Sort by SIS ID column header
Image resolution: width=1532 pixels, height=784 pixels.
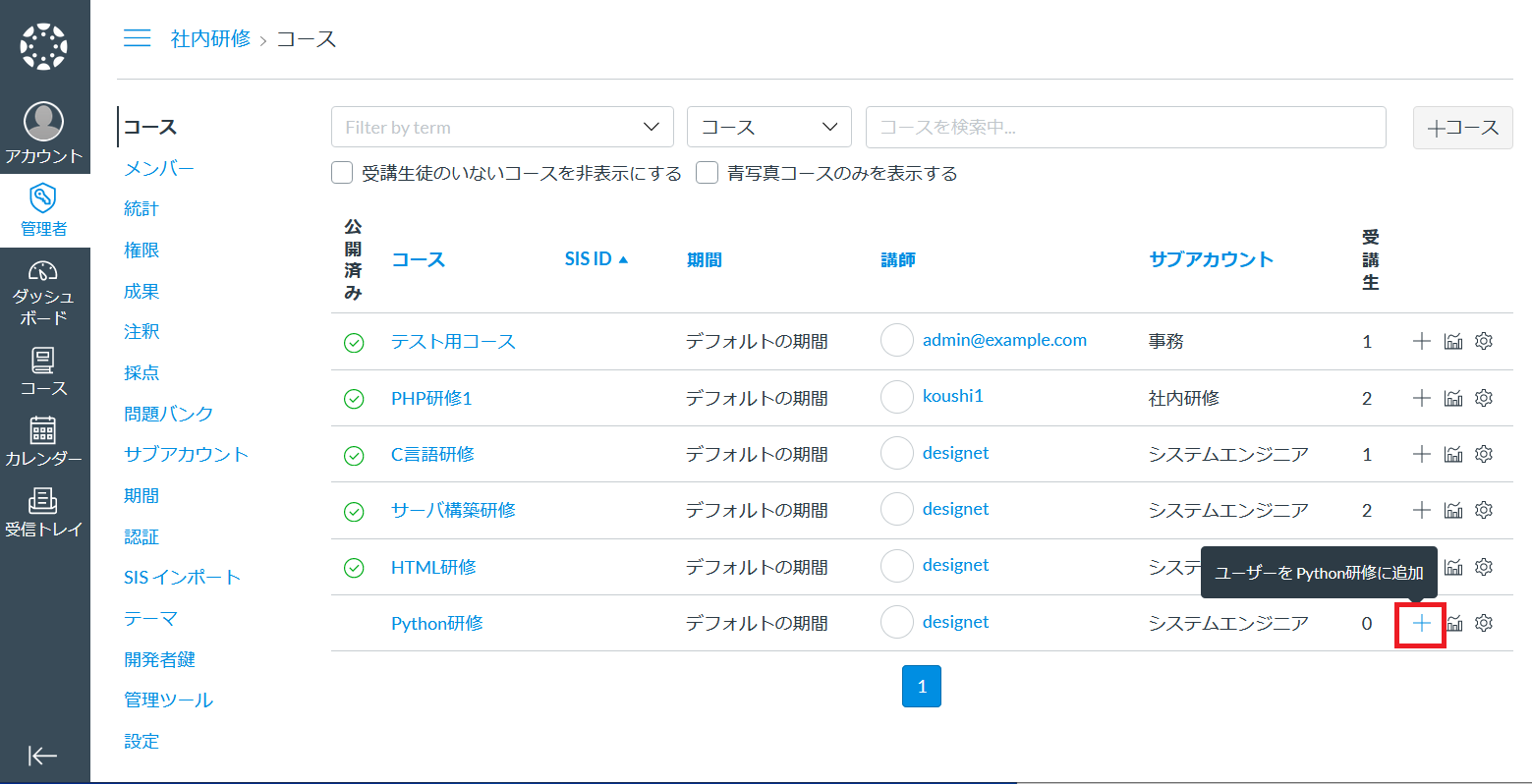[596, 259]
